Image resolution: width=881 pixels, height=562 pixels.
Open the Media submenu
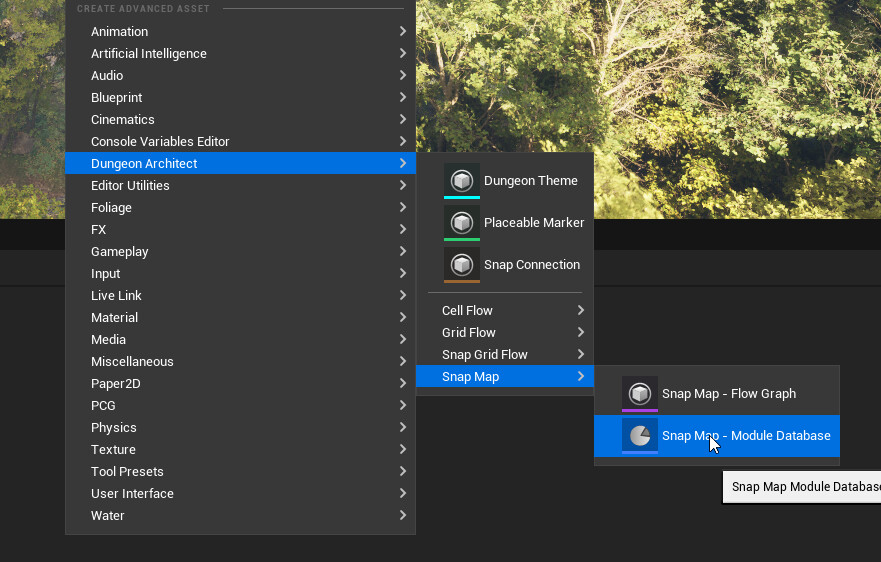(240, 339)
